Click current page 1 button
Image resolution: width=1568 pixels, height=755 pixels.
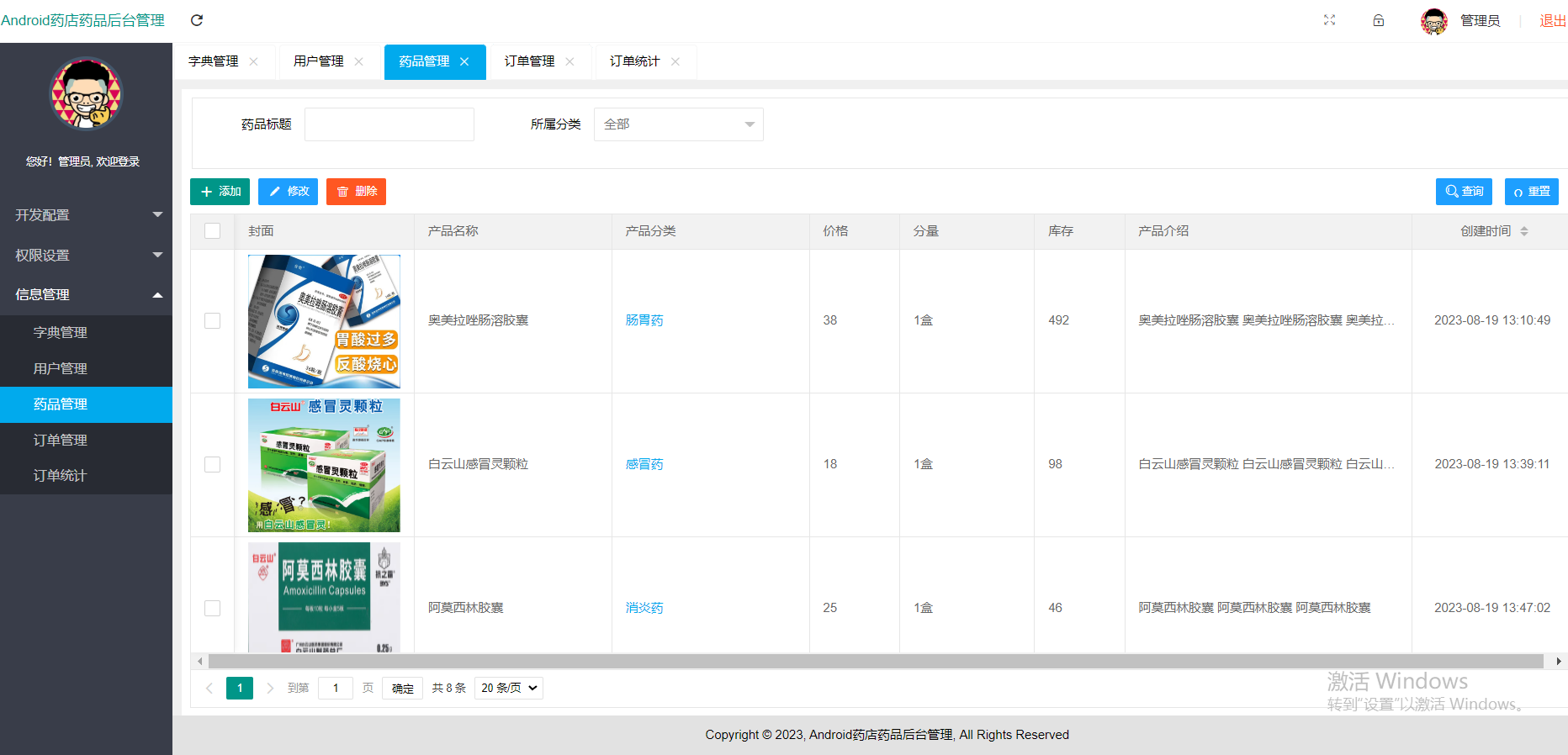[240, 688]
